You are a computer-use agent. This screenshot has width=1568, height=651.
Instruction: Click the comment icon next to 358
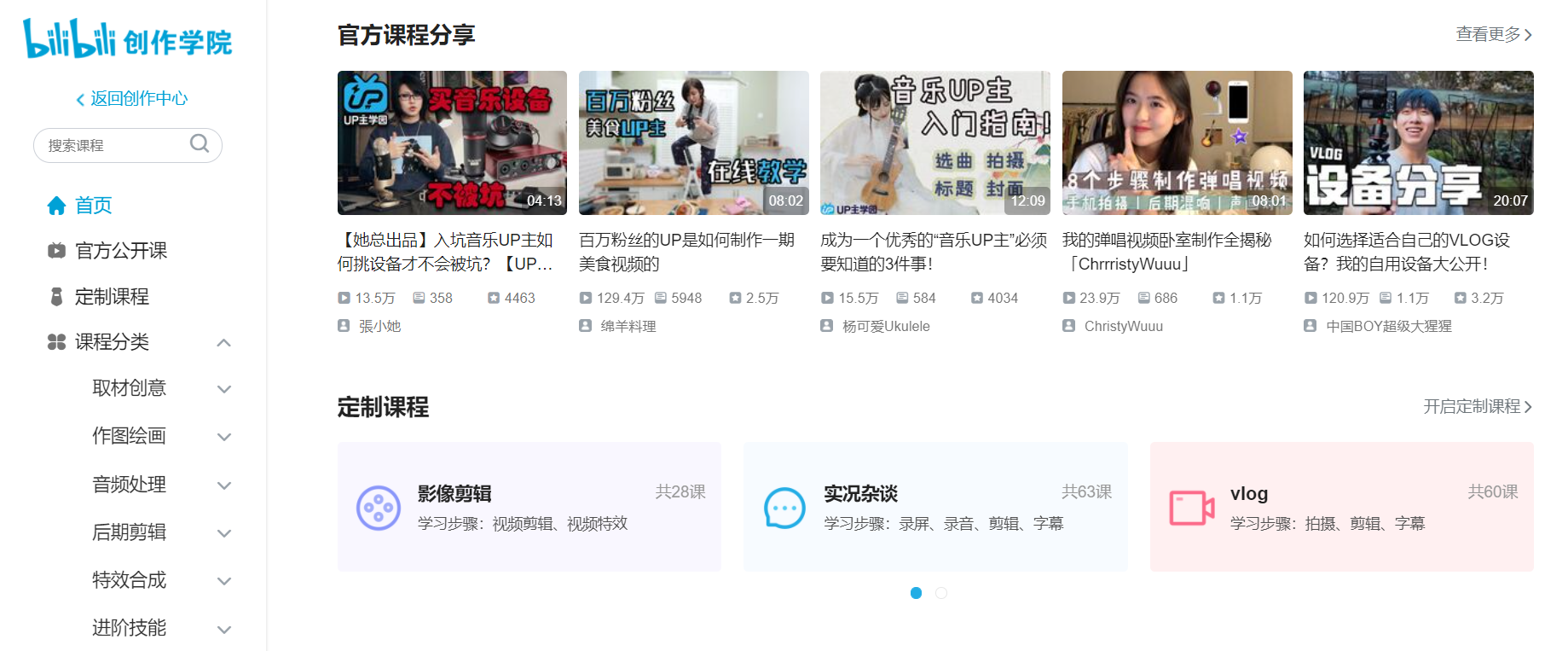(419, 298)
